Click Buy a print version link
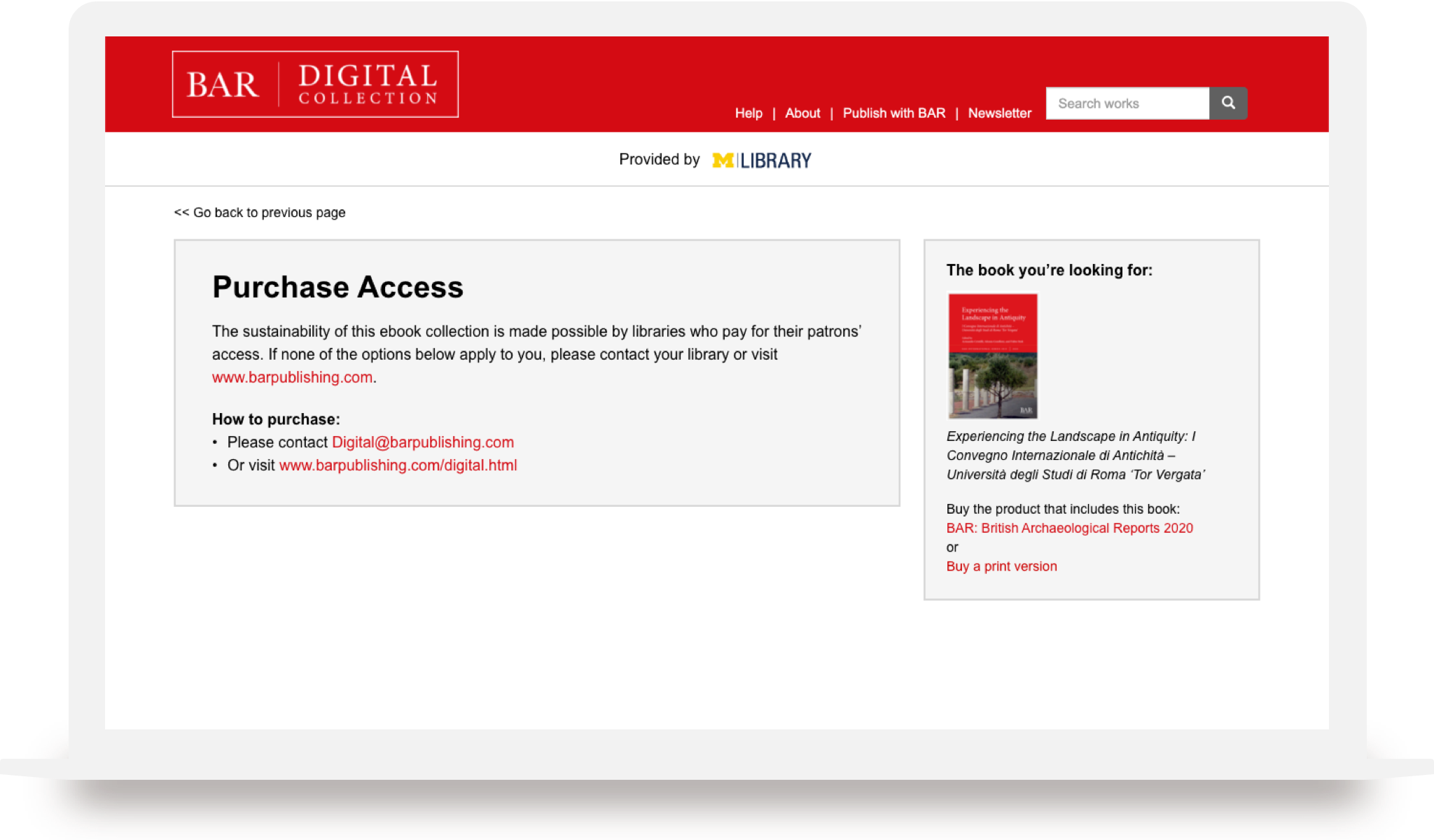1434x840 pixels. pyautogui.click(x=1001, y=566)
